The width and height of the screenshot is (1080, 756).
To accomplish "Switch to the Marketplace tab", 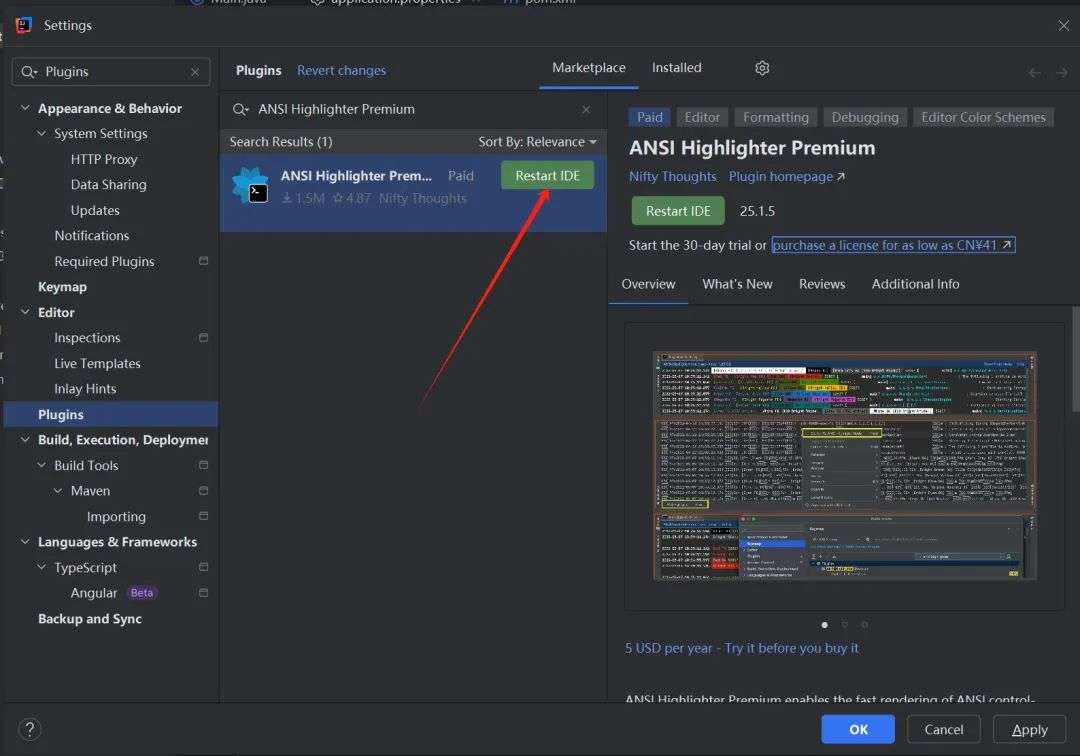I will pyautogui.click(x=588, y=68).
